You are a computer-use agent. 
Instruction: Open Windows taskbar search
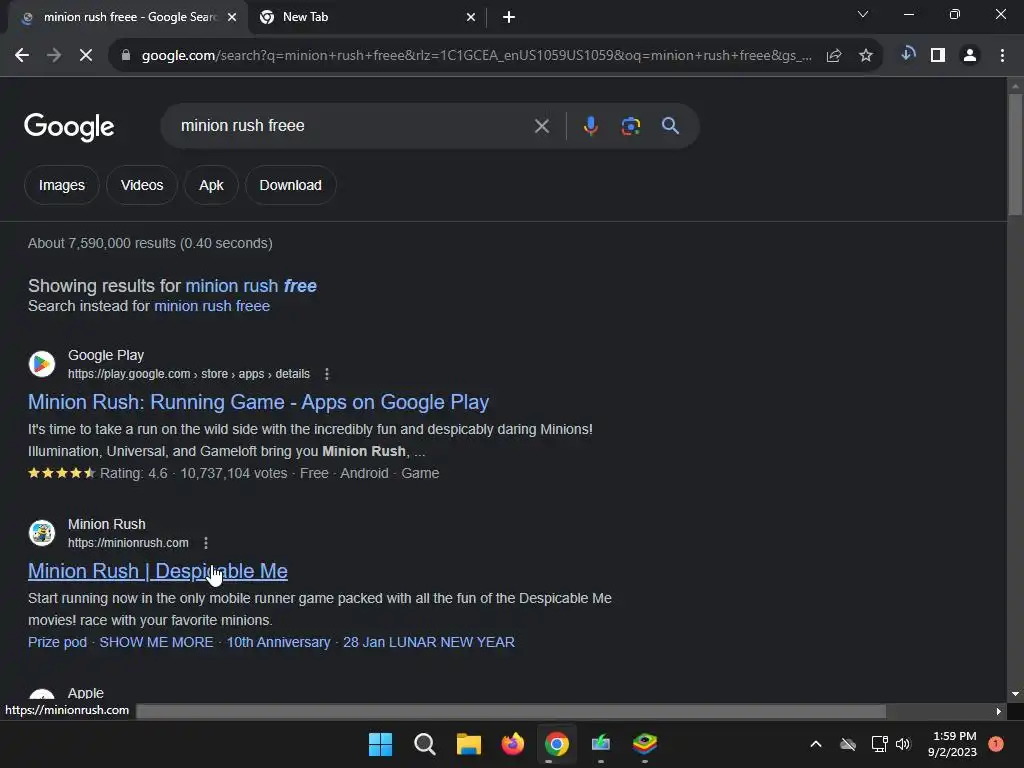tap(424, 744)
